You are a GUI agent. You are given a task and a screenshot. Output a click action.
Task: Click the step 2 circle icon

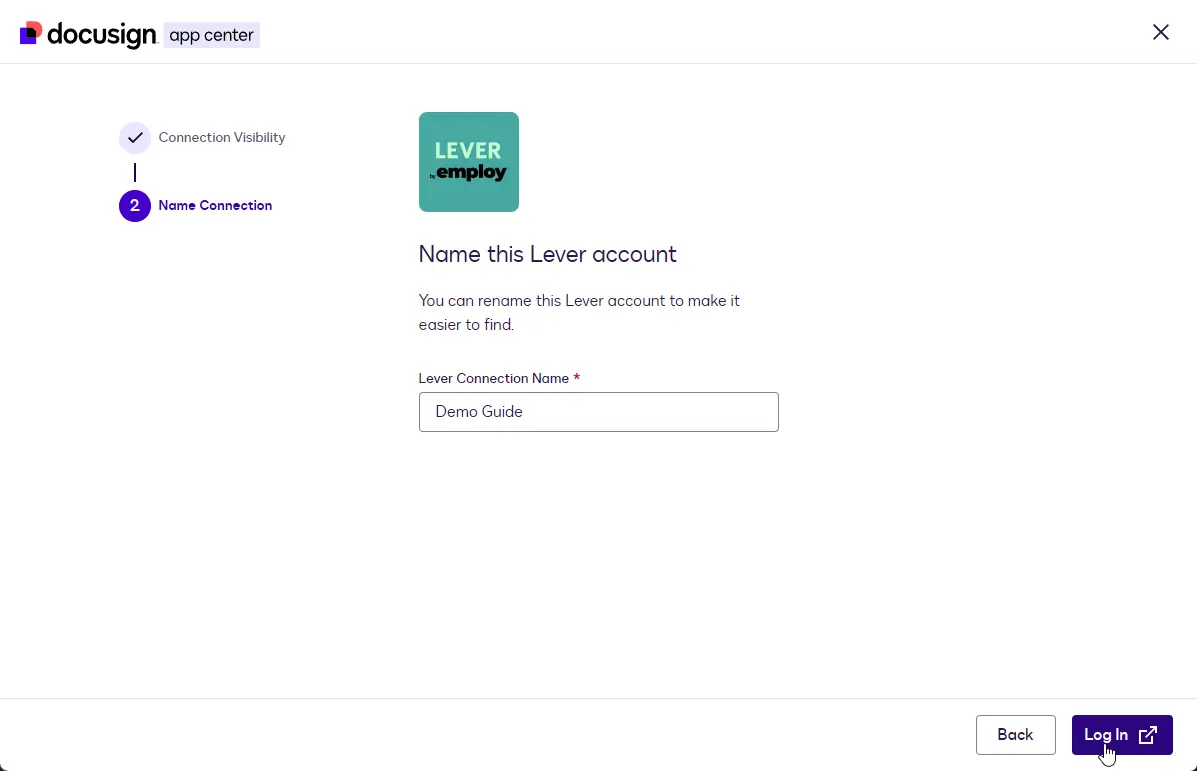[134, 206]
